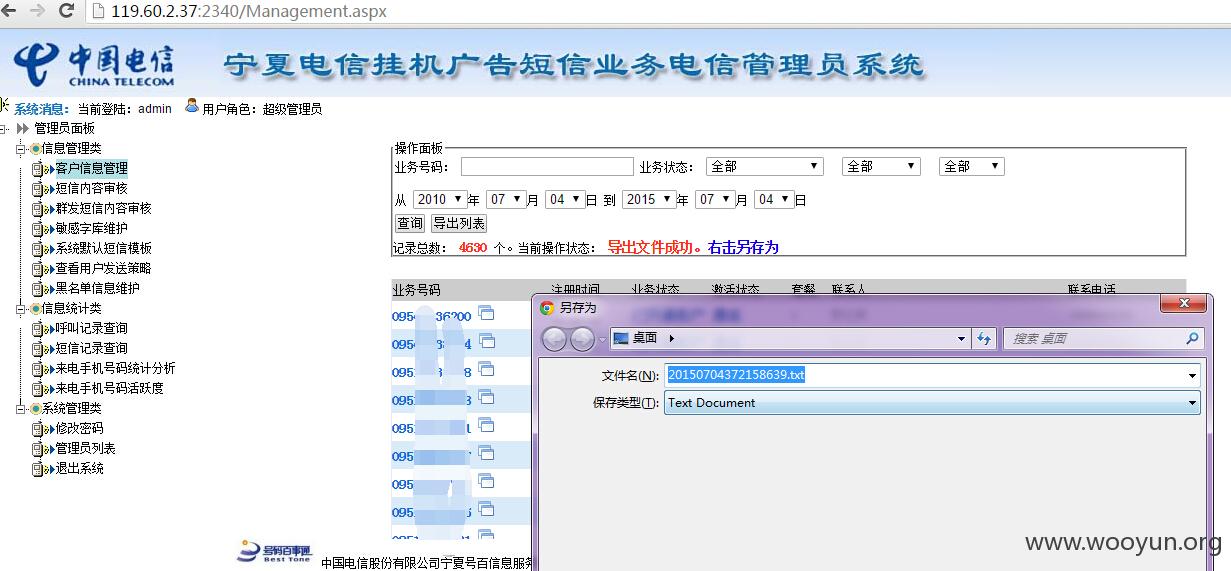Click the 信息管理类 category icon

[x=36, y=148]
